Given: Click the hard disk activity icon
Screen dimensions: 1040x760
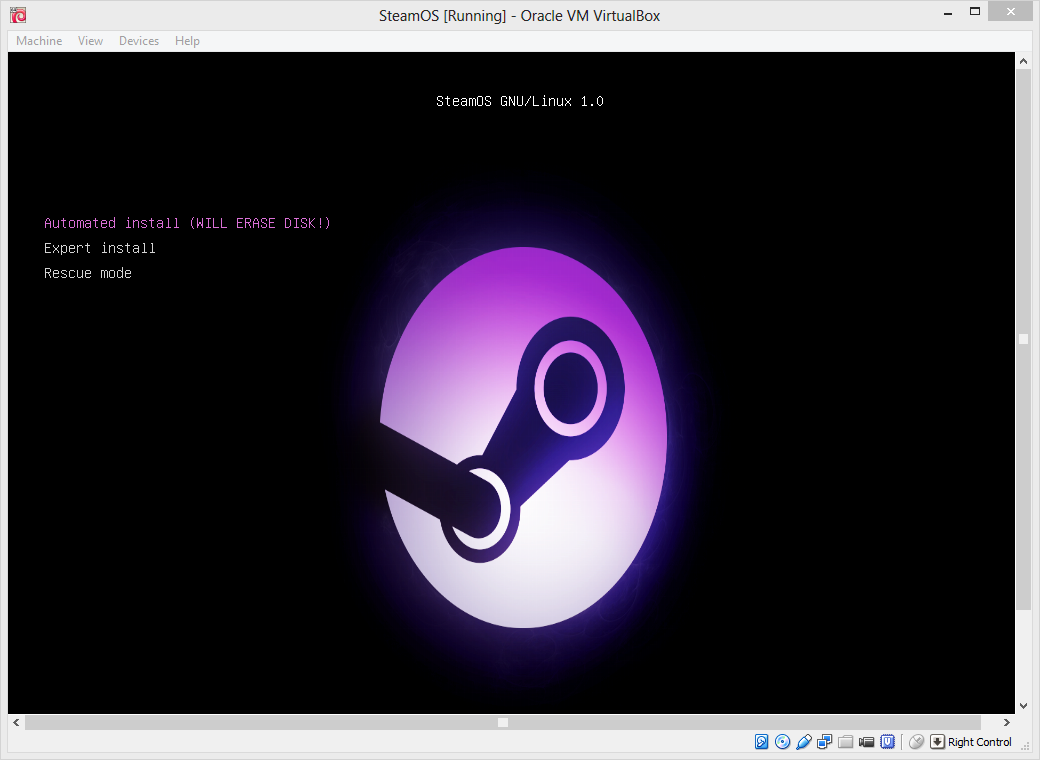Looking at the screenshot, I should [x=761, y=741].
